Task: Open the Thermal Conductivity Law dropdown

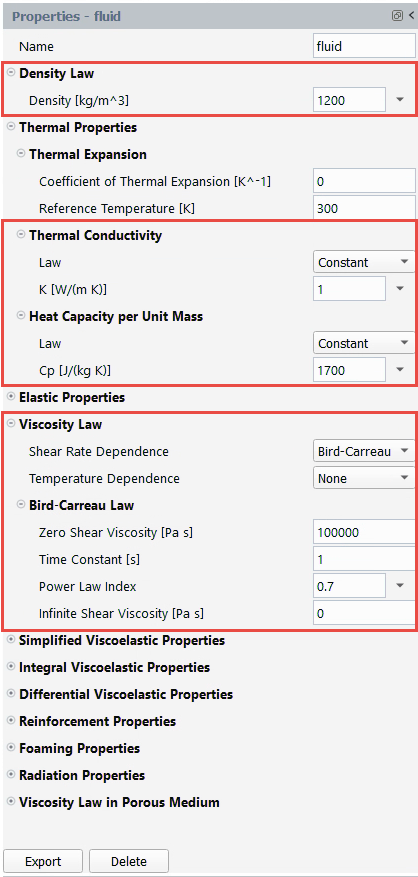Action: click(x=364, y=262)
